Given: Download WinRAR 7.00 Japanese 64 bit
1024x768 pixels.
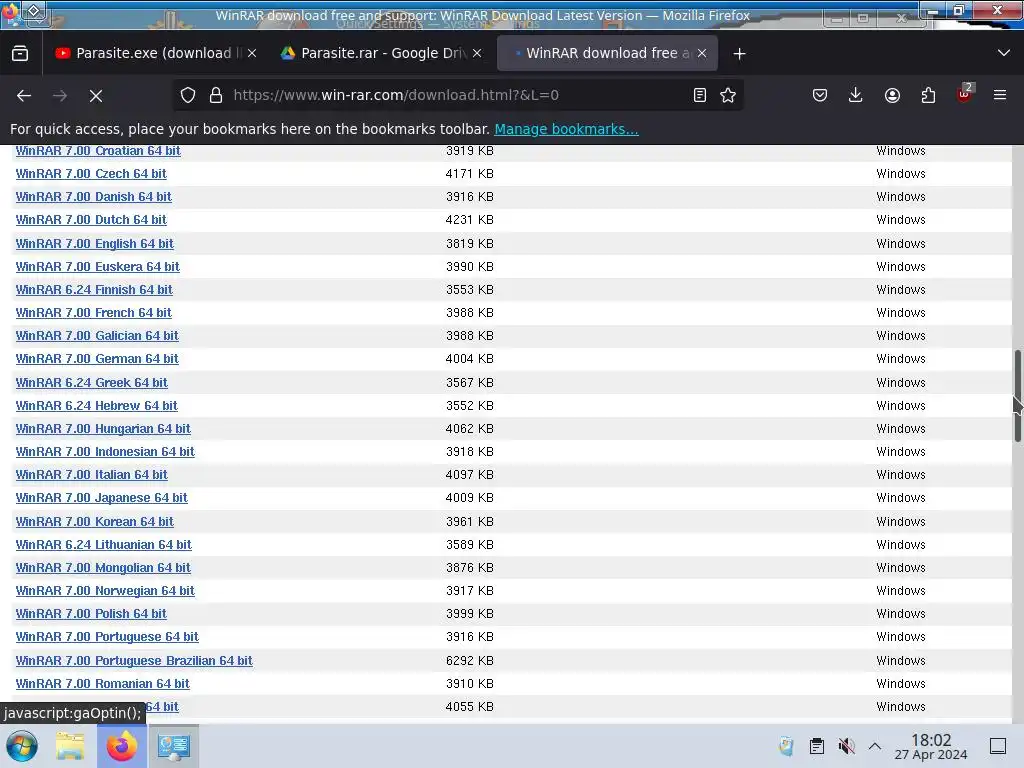Looking at the screenshot, I should 101,498.
